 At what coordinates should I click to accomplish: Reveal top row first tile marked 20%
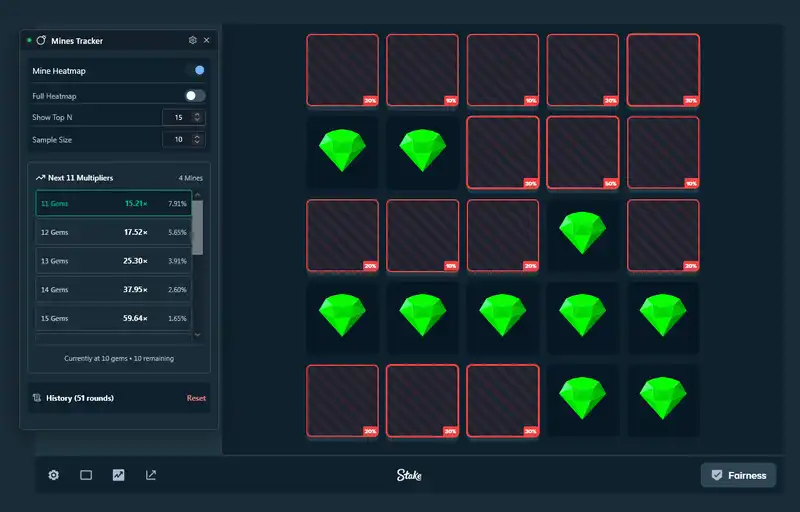pos(342,70)
